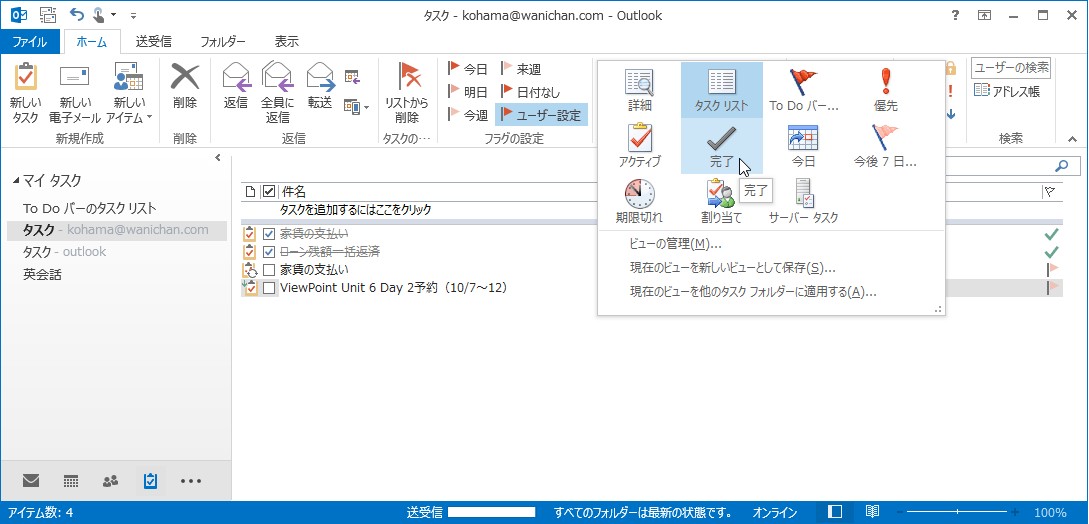
Task: Mark unfinished 家賃の支払い as complete
Action: (x=269, y=269)
